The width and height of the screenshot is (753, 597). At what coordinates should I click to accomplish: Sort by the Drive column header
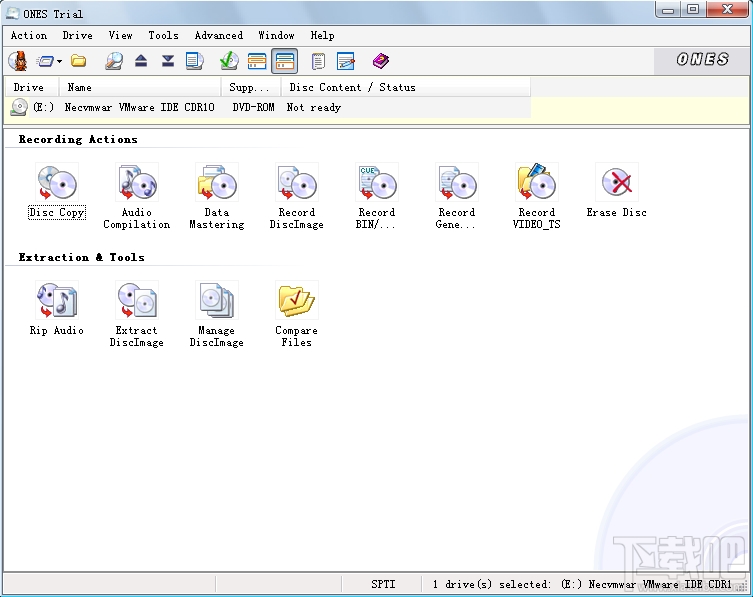click(x=32, y=87)
